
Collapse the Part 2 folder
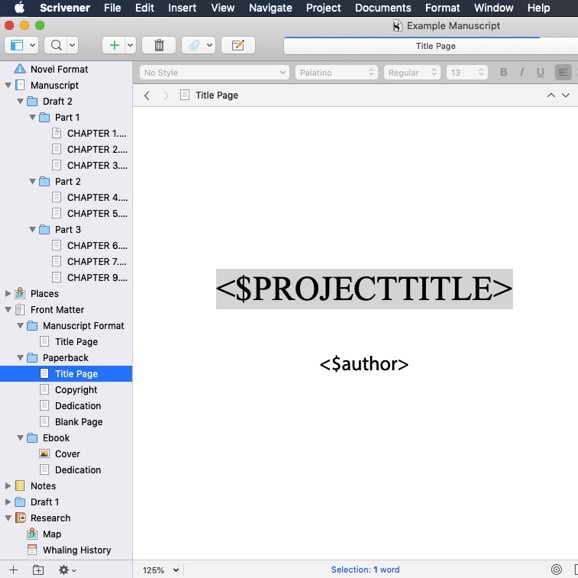tap(32, 181)
